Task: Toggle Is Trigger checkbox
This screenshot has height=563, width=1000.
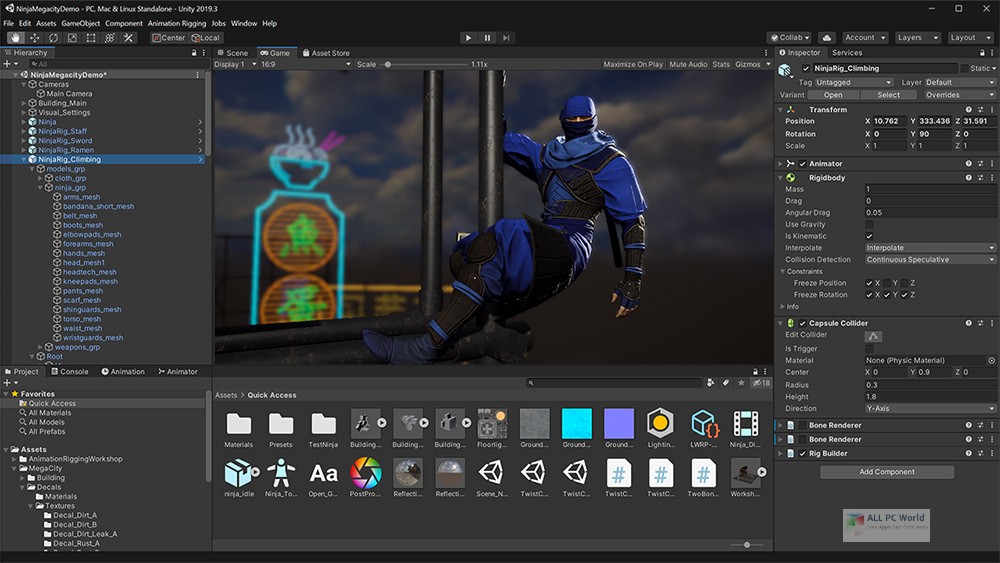Action: tap(869, 349)
